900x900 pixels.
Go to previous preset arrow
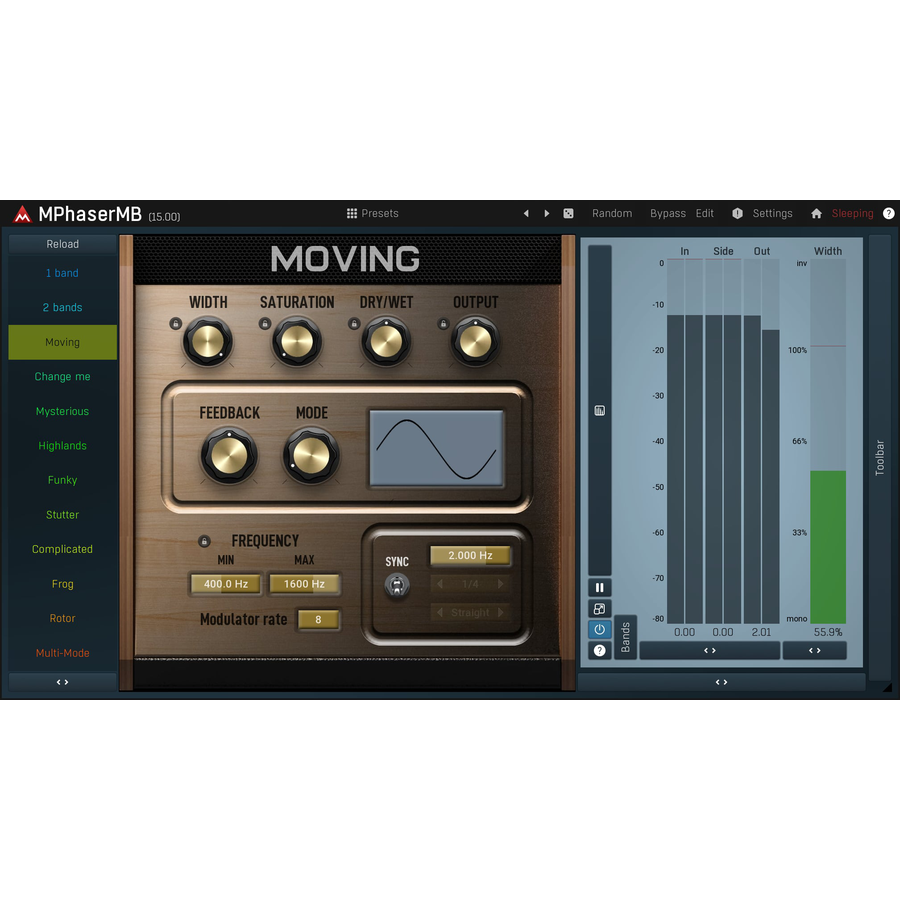[526, 214]
